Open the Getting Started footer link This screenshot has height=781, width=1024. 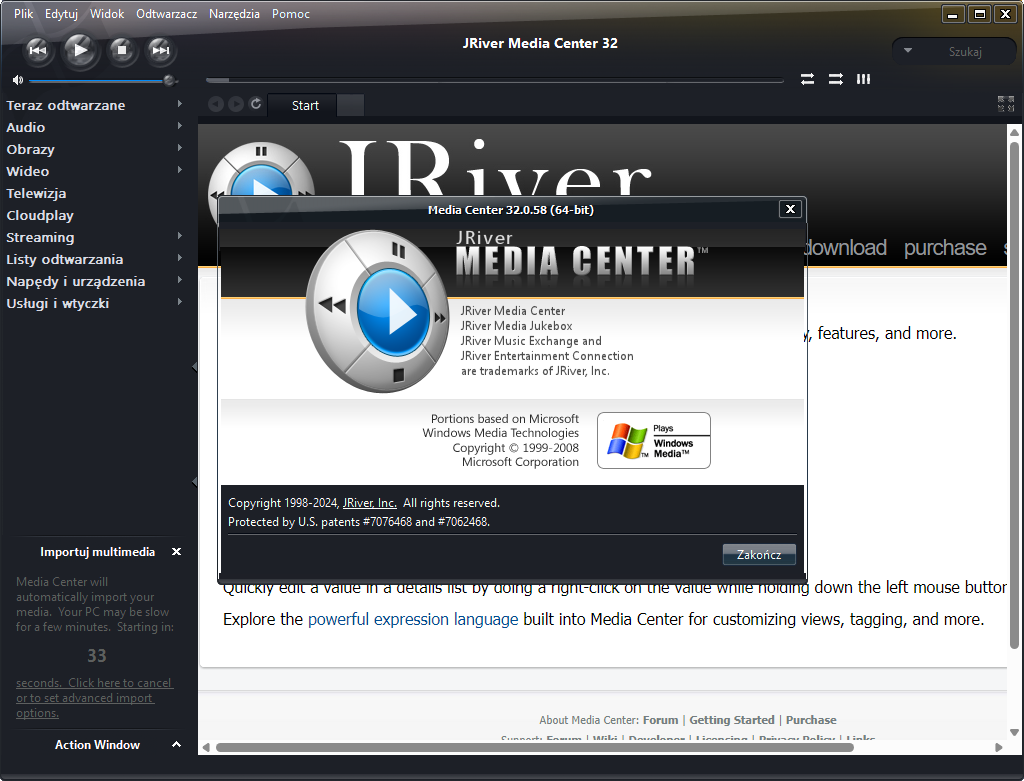click(731, 720)
